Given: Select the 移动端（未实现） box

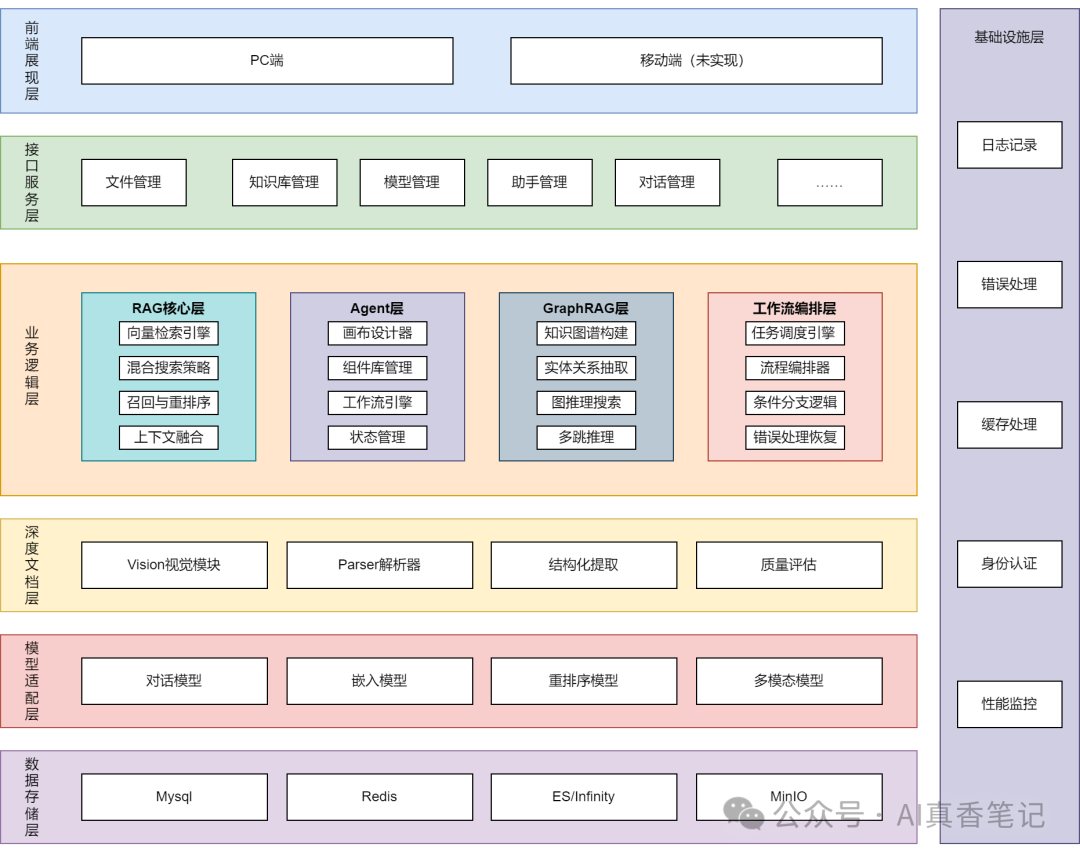Looking at the screenshot, I should click(x=696, y=61).
